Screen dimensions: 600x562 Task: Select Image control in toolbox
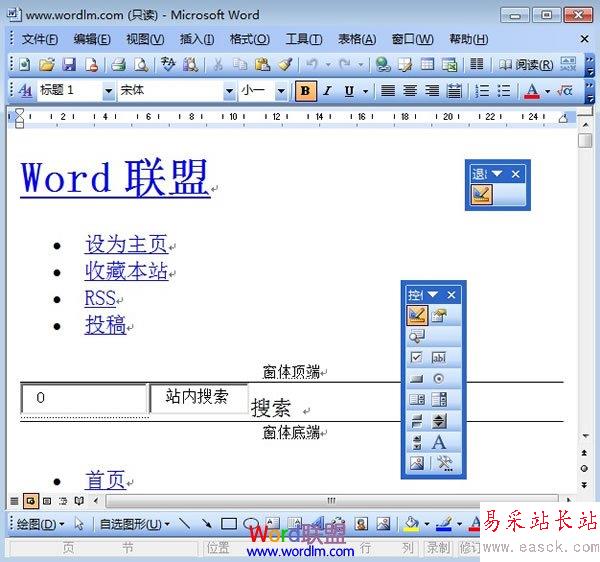tap(416, 463)
